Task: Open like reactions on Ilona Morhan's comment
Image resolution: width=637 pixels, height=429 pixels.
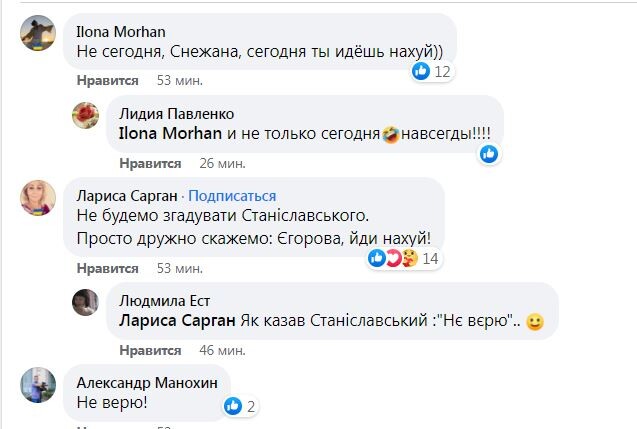Action: point(432,71)
